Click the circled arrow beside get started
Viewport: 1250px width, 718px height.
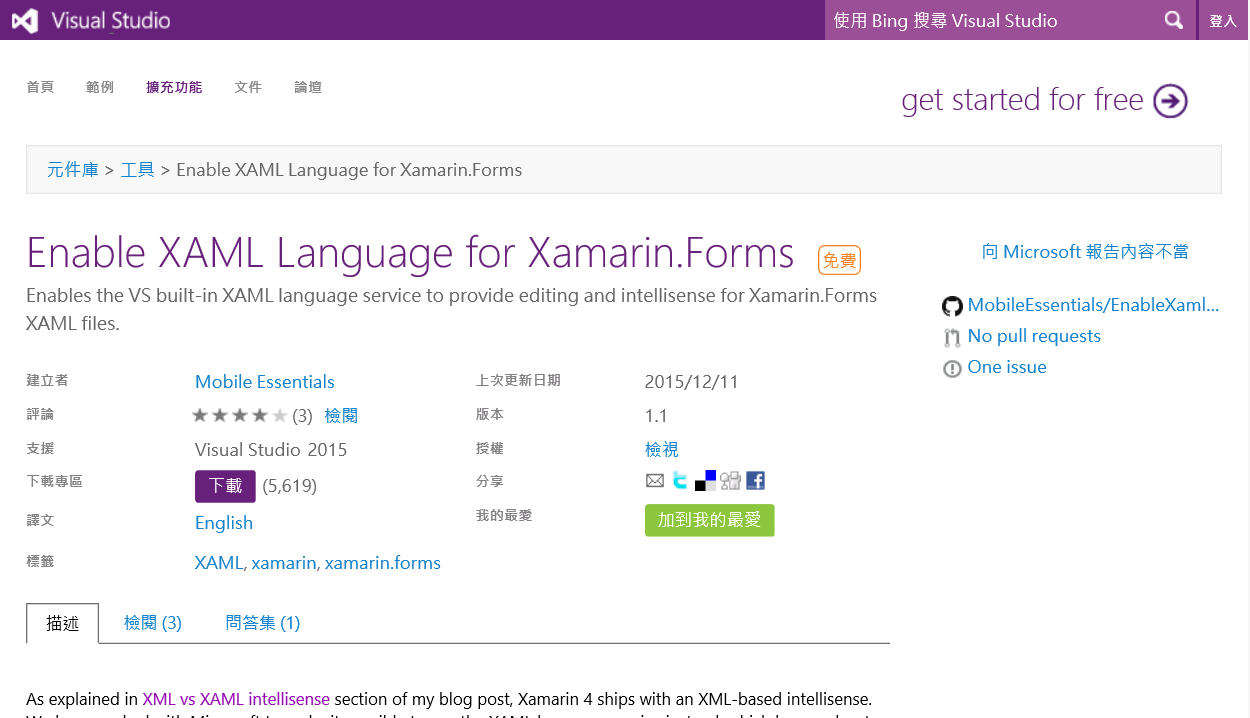[1170, 100]
